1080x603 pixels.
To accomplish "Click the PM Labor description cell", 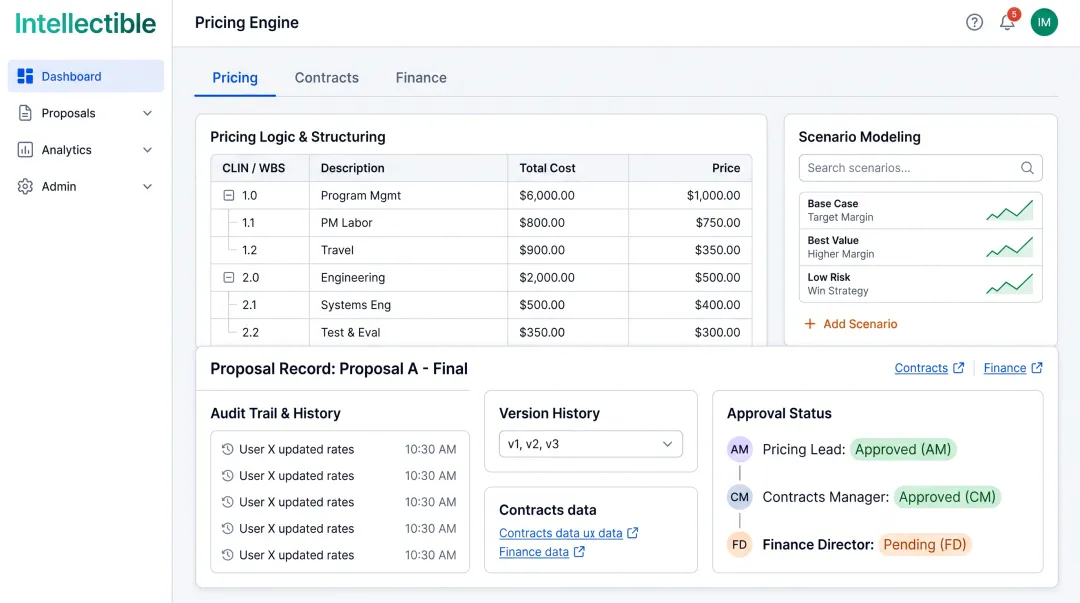I will coord(408,223).
